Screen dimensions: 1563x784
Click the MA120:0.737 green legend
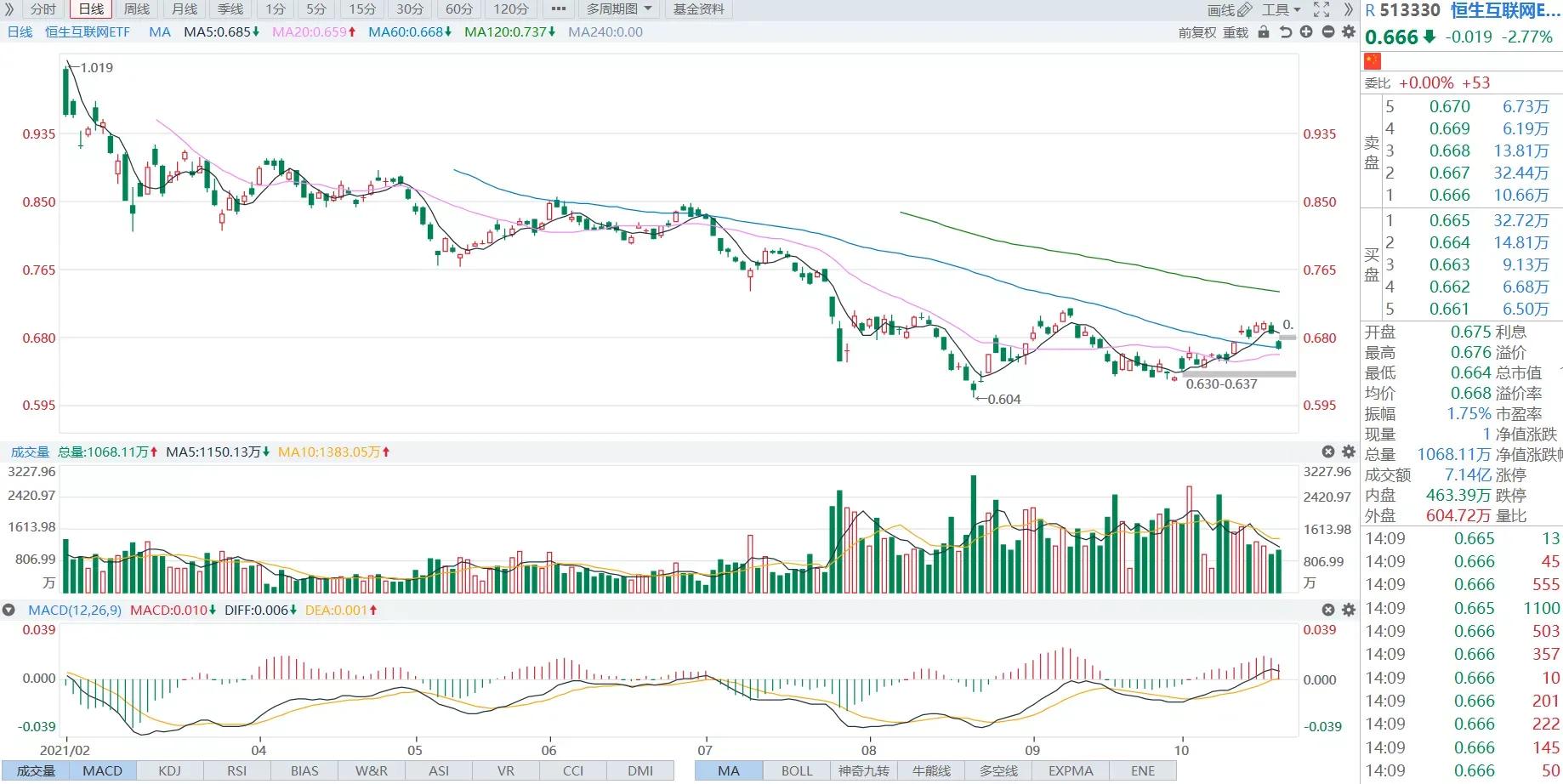click(509, 32)
